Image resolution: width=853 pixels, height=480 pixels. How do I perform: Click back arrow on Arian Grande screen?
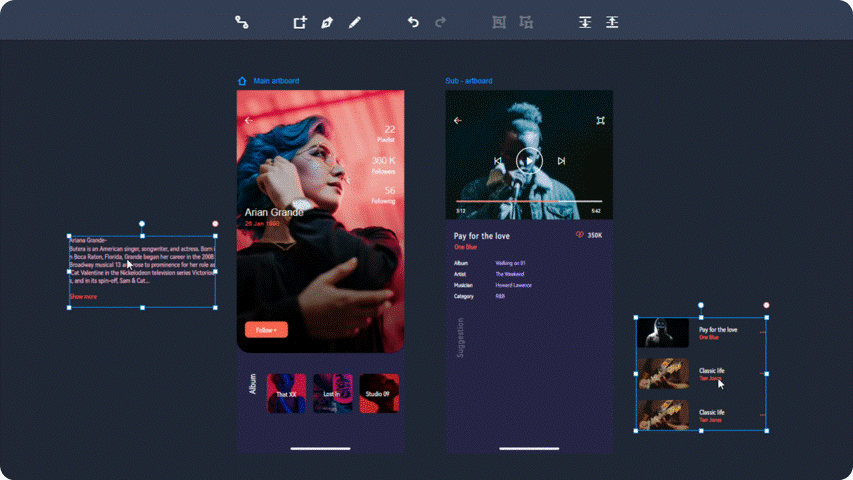[248, 120]
